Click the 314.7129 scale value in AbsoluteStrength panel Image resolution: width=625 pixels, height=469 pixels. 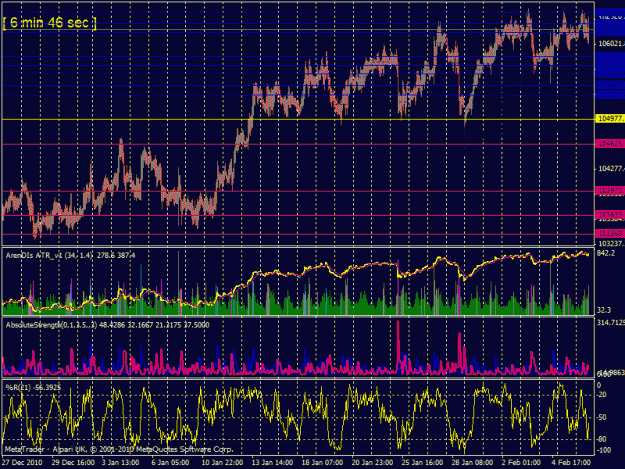610,322
